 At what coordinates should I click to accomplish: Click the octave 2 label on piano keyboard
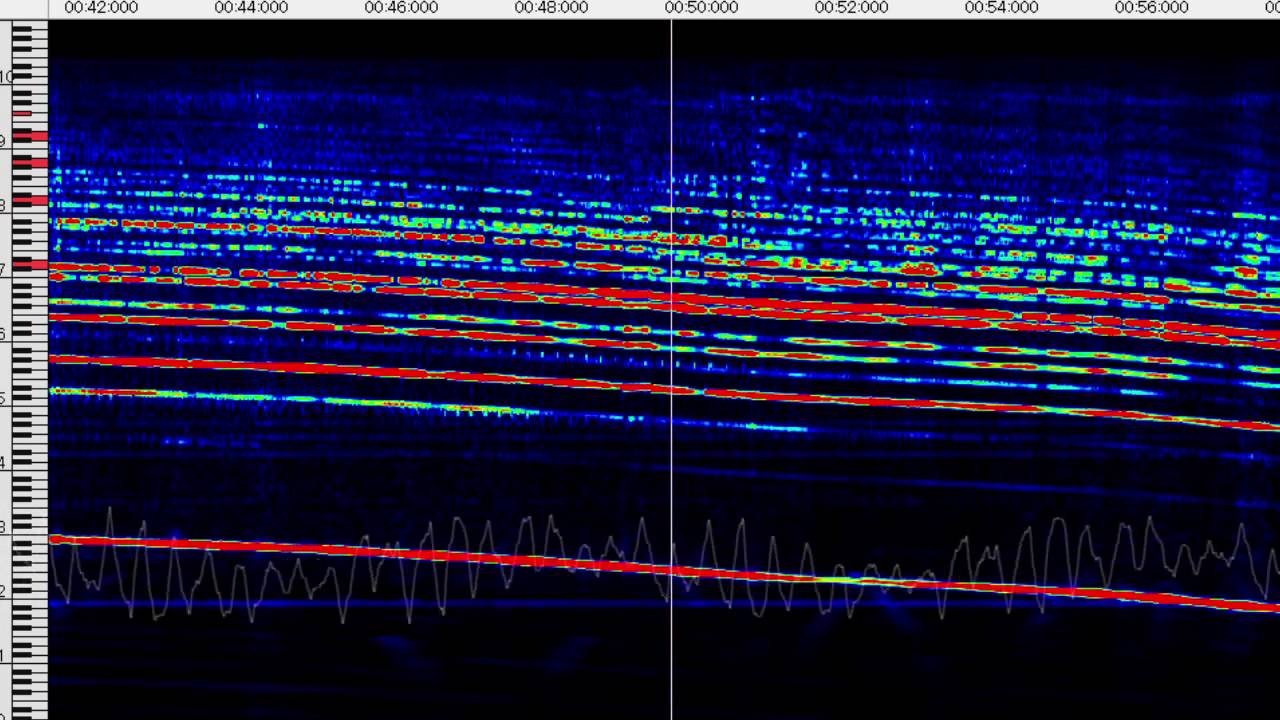point(4,591)
